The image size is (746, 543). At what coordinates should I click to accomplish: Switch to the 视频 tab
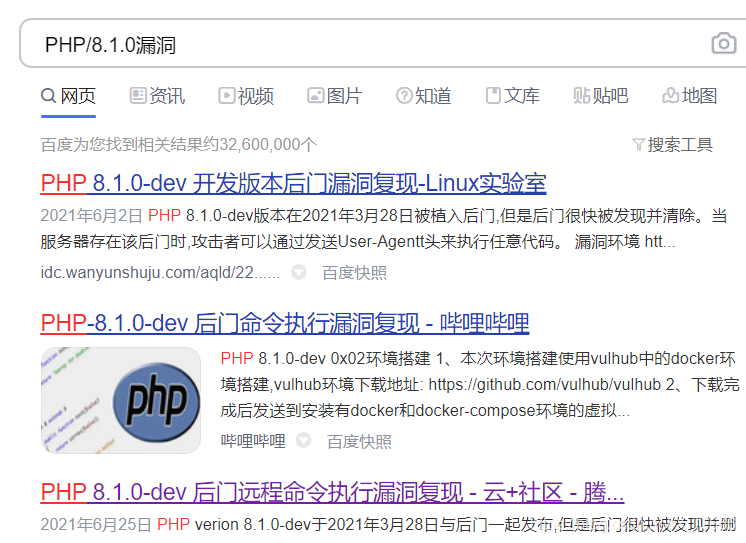[x=246, y=96]
